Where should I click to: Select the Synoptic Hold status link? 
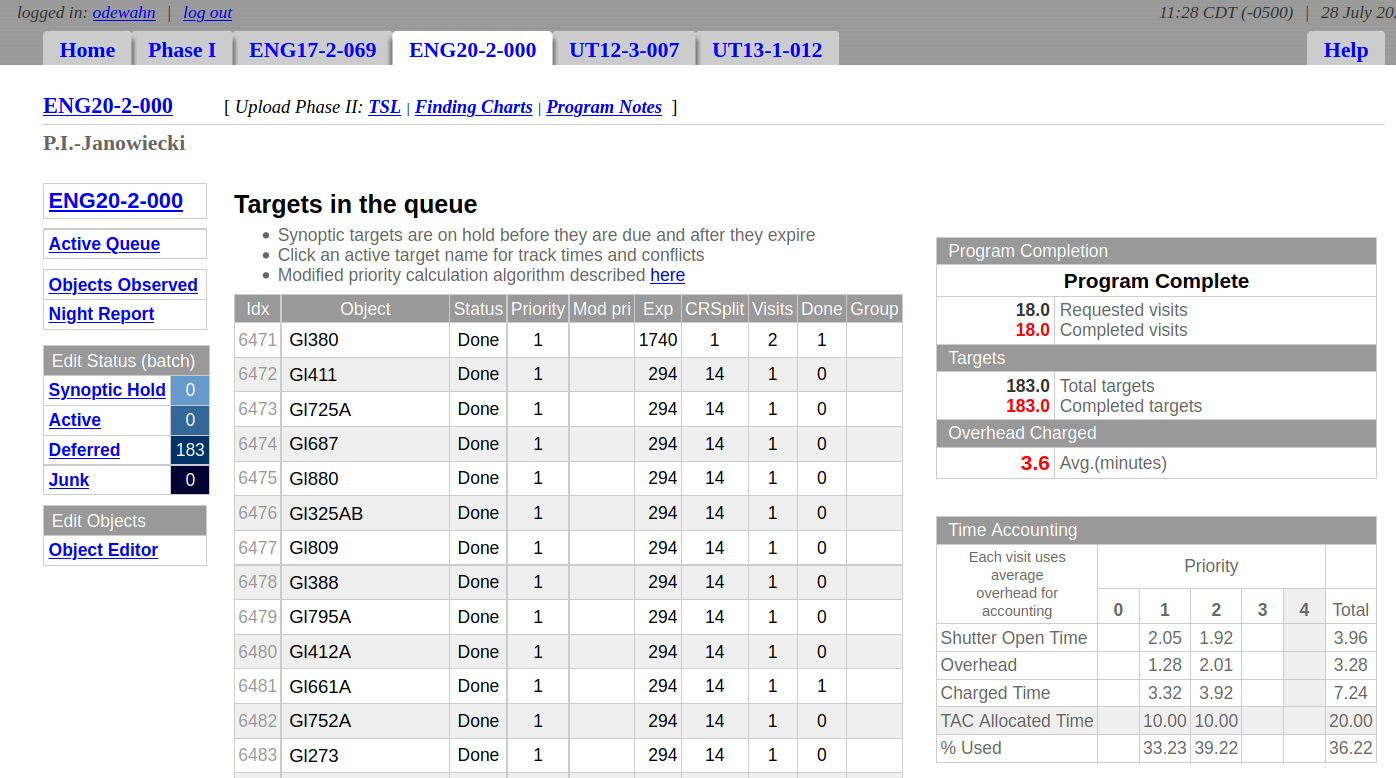pyautogui.click(x=107, y=390)
